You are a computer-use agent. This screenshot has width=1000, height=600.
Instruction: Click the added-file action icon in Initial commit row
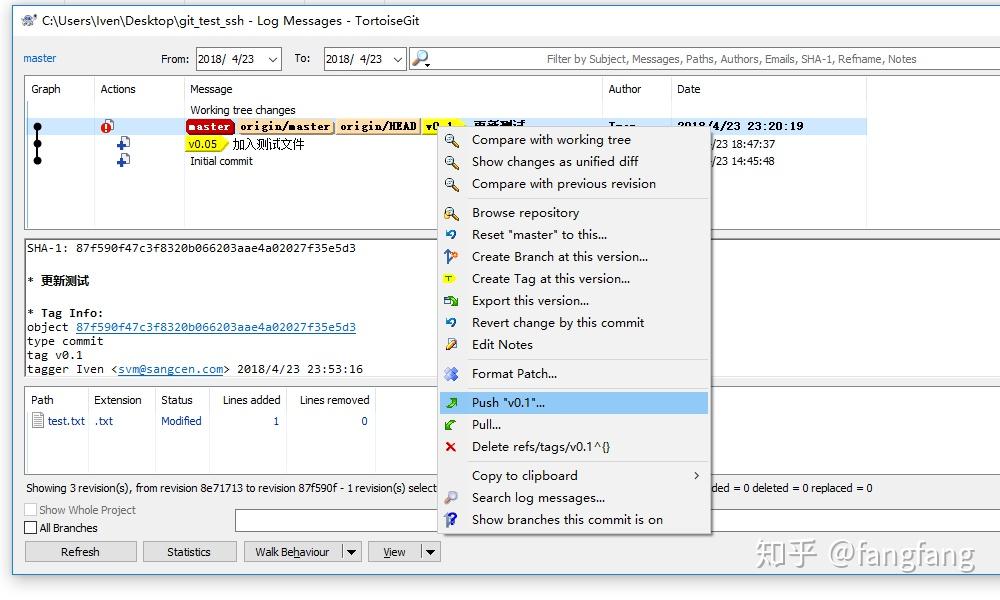[124, 160]
